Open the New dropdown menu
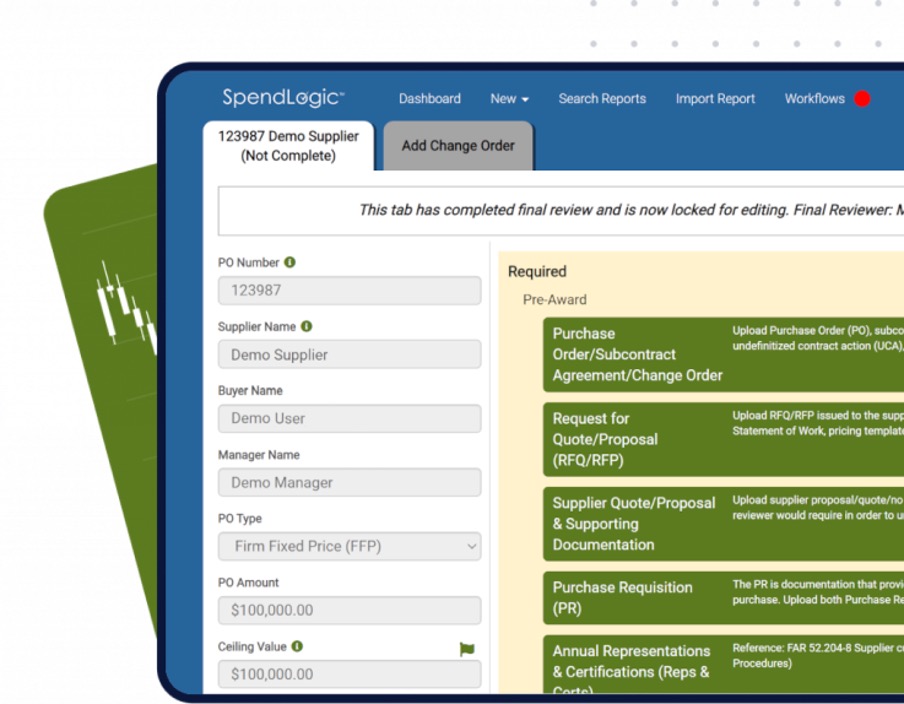904x704 pixels. 509,99
